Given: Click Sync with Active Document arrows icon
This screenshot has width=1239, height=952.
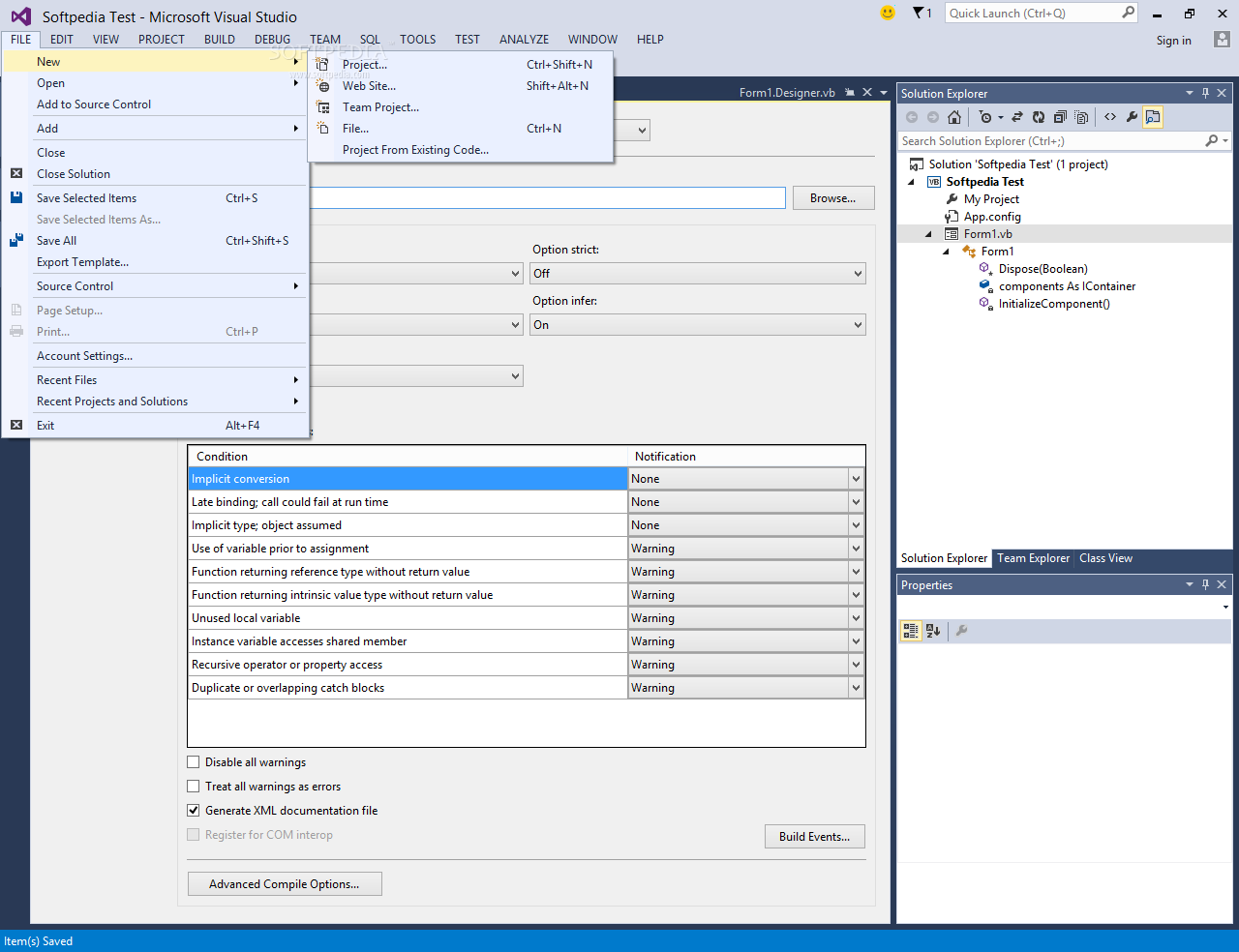Looking at the screenshot, I should [1017, 117].
